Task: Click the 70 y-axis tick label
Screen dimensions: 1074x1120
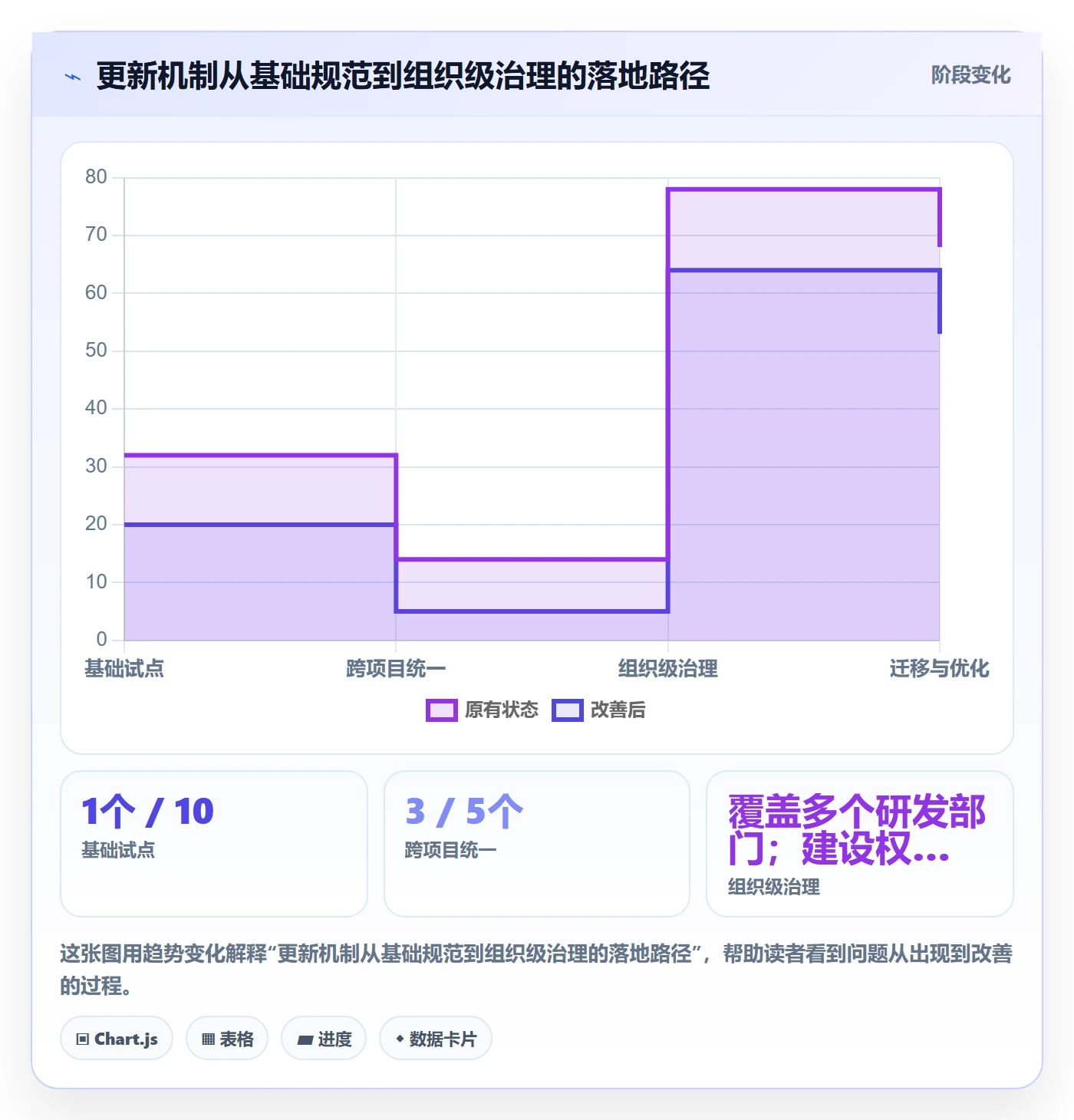Action: [96, 235]
